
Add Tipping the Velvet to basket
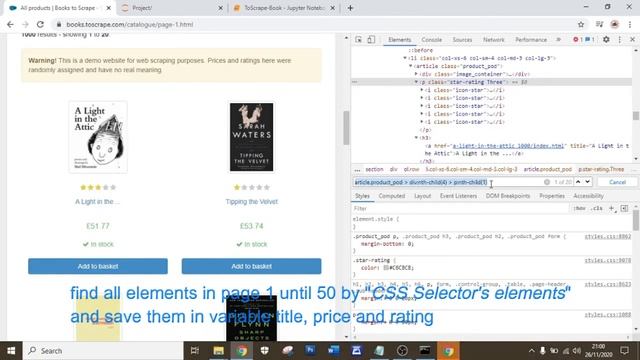click(251, 266)
